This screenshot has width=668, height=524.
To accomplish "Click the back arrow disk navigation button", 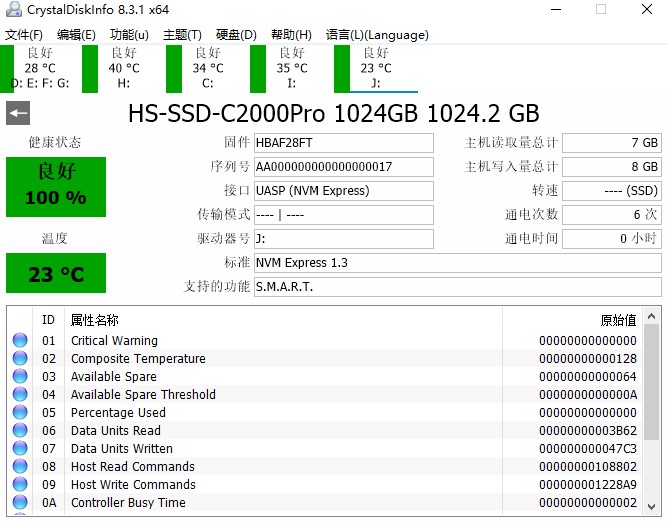I will pyautogui.click(x=18, y=113).
